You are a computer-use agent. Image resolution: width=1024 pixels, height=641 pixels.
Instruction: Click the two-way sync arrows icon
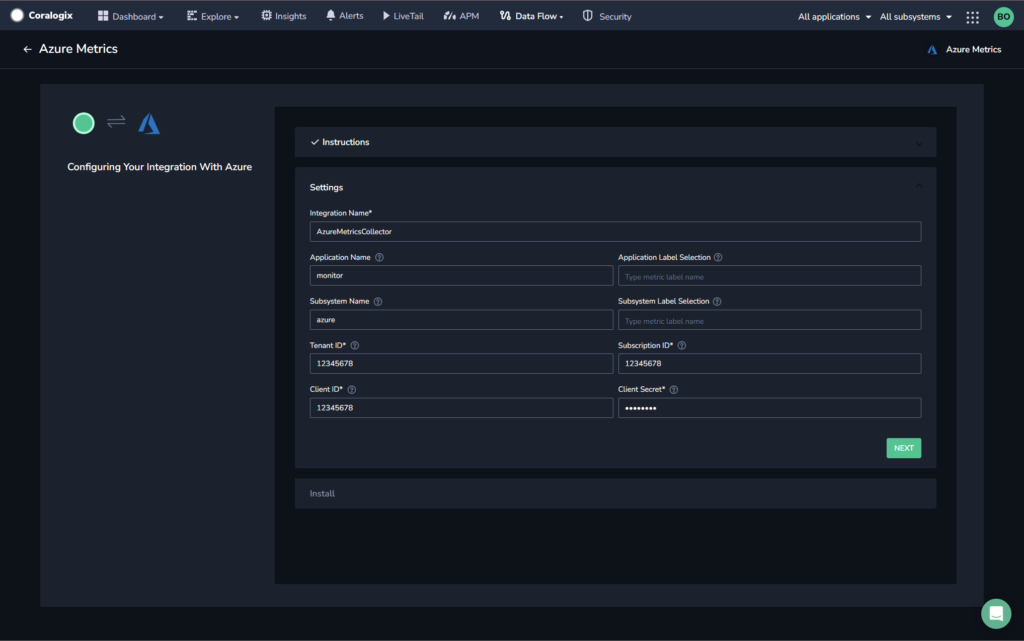tap(116, 122)
